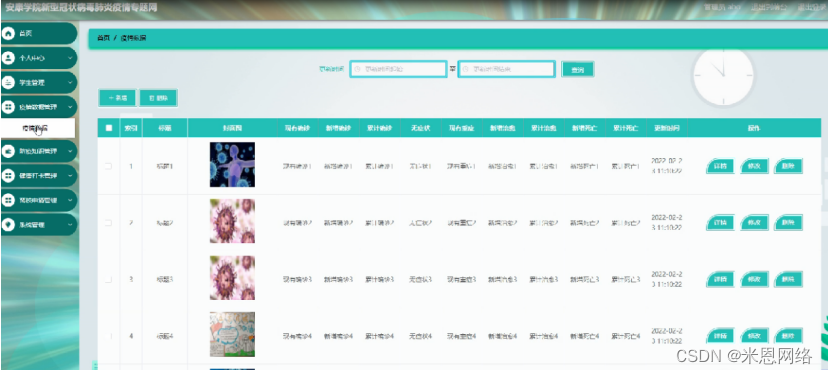Click 修改 for row 1
Viewport: 828px width, 374px height.
pyautogui.click(x=755, y=166)
